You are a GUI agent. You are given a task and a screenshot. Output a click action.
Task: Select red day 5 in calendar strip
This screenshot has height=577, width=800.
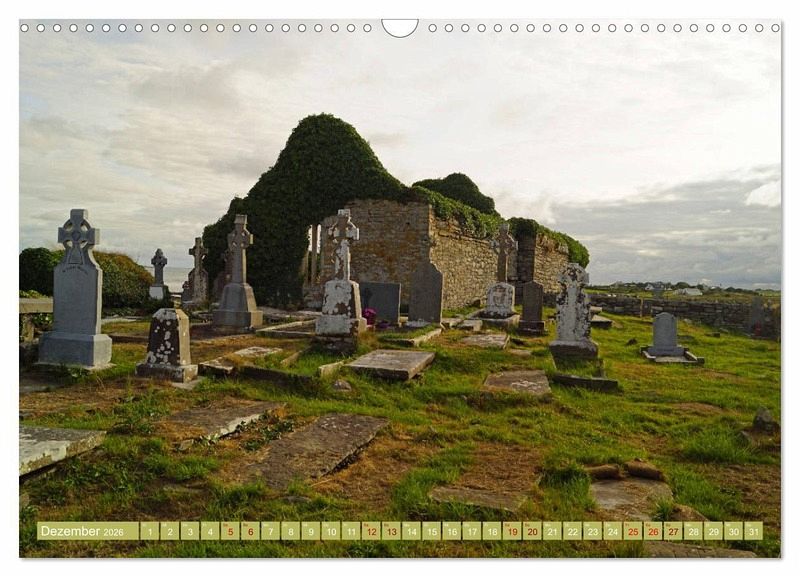coord(230,531)
